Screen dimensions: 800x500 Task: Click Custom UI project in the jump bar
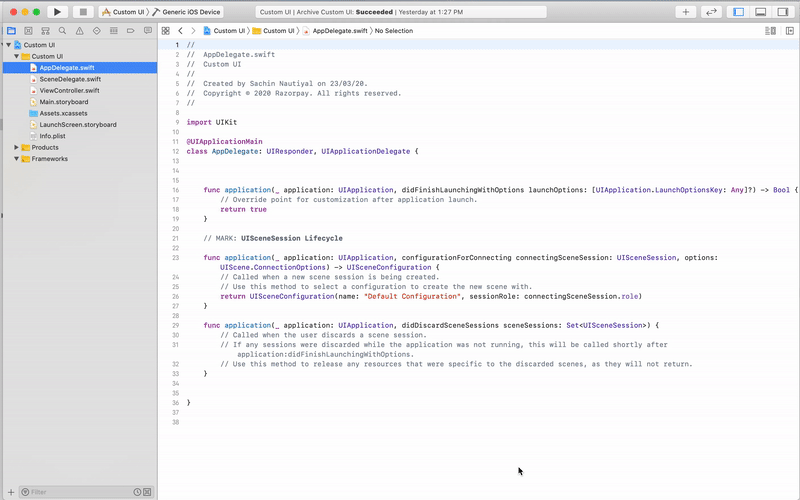pyautogui.click(x=224, y=31)
